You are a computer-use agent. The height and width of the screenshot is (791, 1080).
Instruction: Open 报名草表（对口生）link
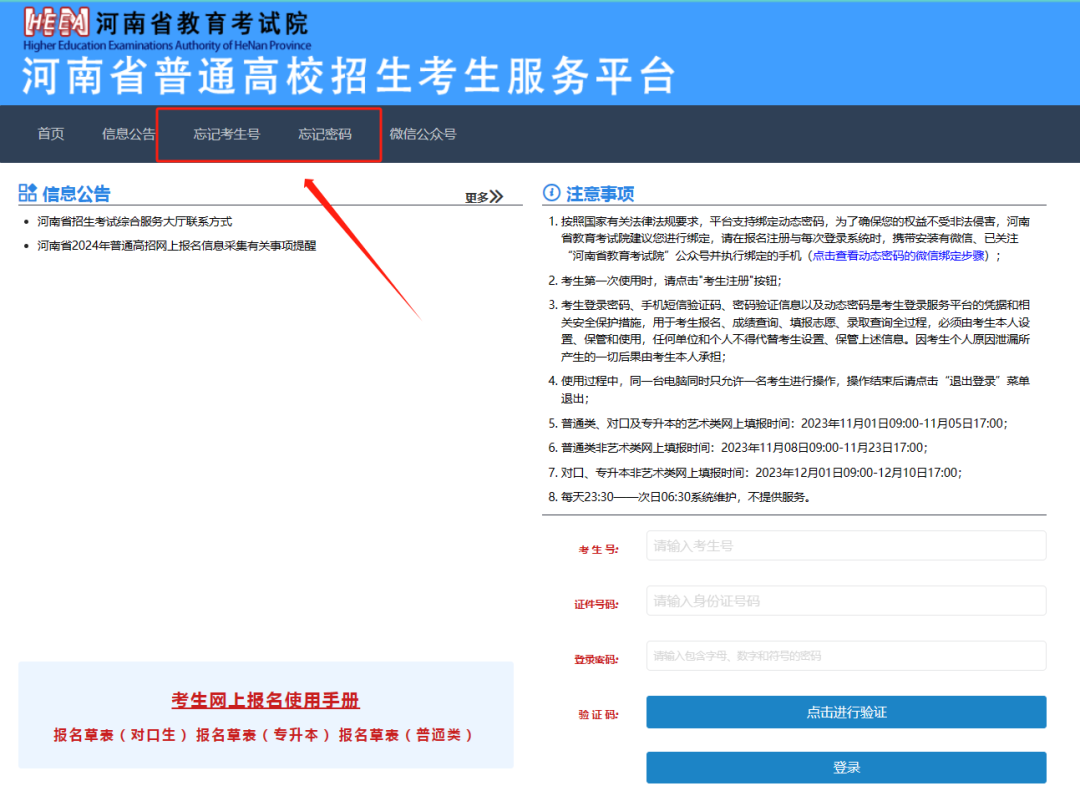coord(121,735)
